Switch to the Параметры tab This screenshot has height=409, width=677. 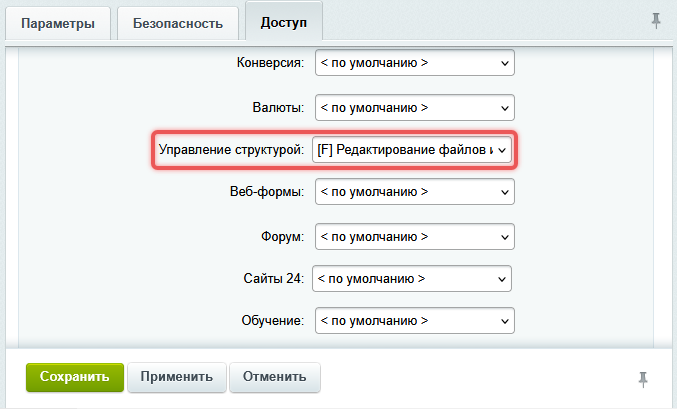tap(59, 23)
